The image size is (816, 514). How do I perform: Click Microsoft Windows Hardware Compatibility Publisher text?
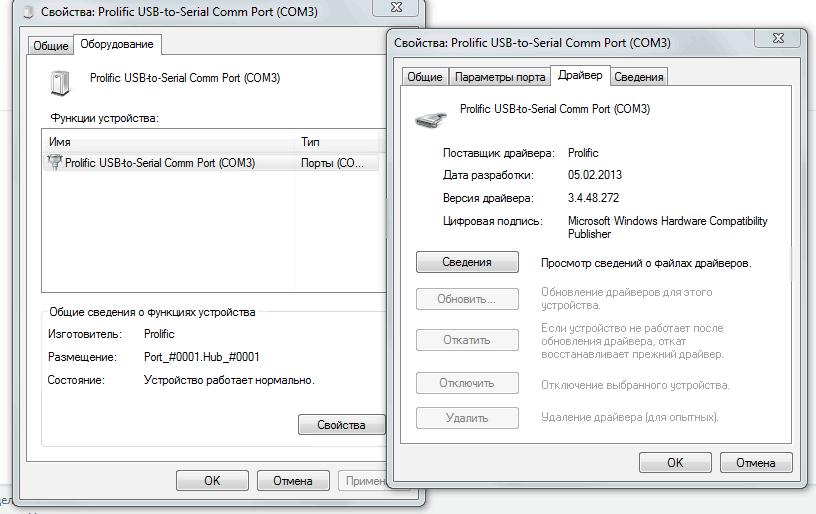click(x=668, y=227)
